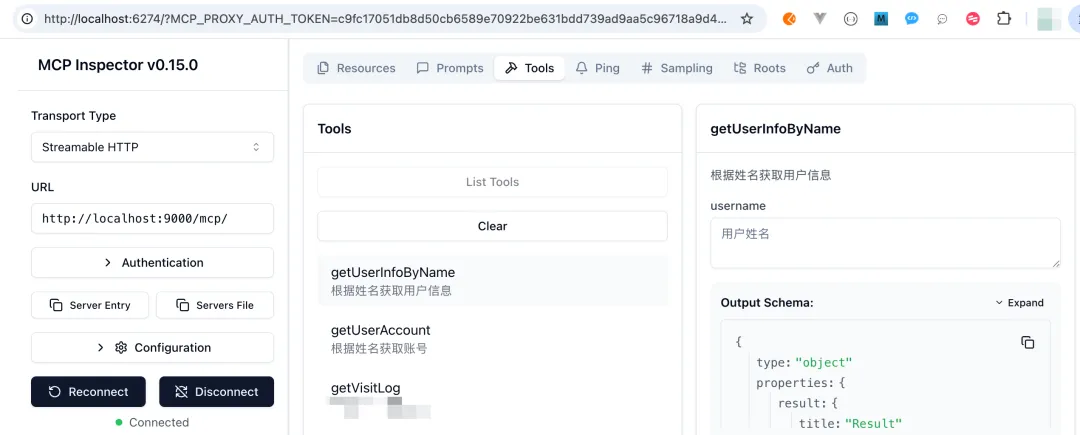Focus the username text field
The width and height of the screenshot is (1080, 435).
pyautogui.click(x=885, y=243)
